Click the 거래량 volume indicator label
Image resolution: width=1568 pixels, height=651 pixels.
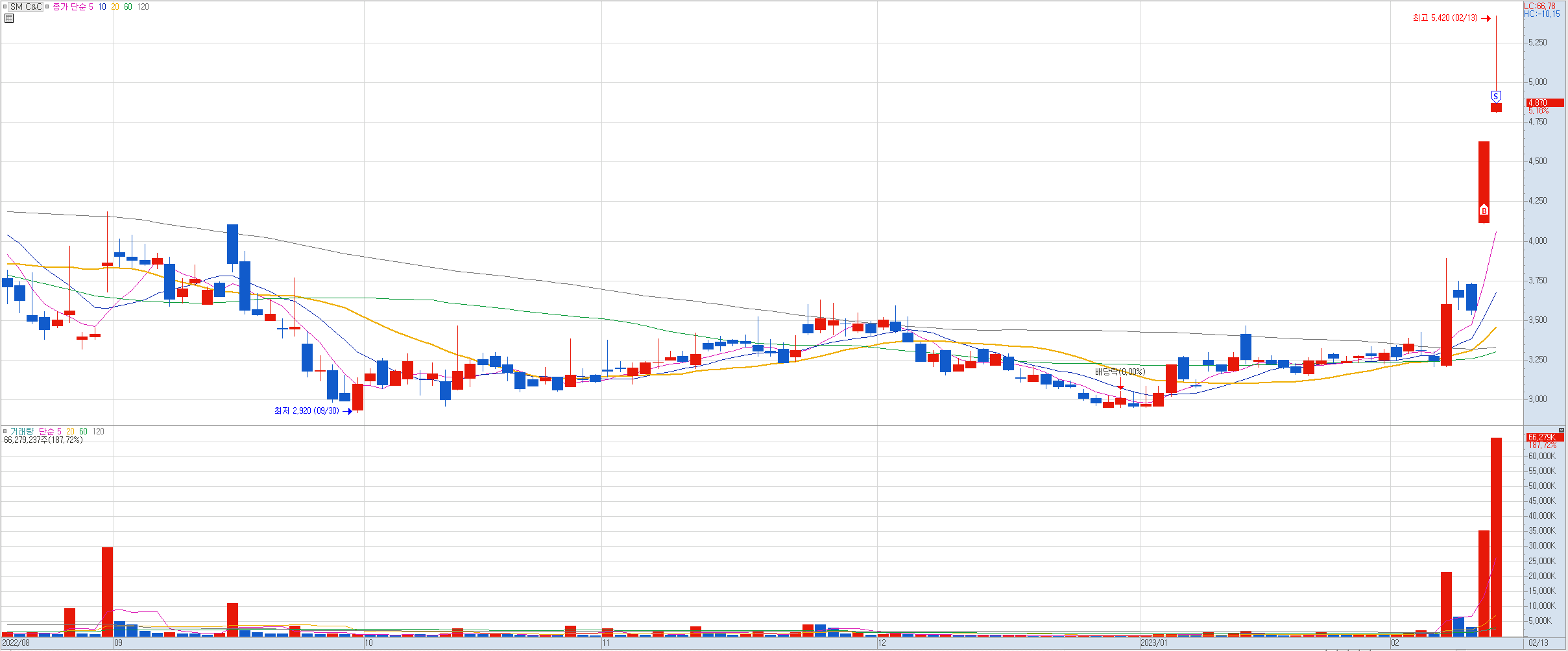click(21, 431)
